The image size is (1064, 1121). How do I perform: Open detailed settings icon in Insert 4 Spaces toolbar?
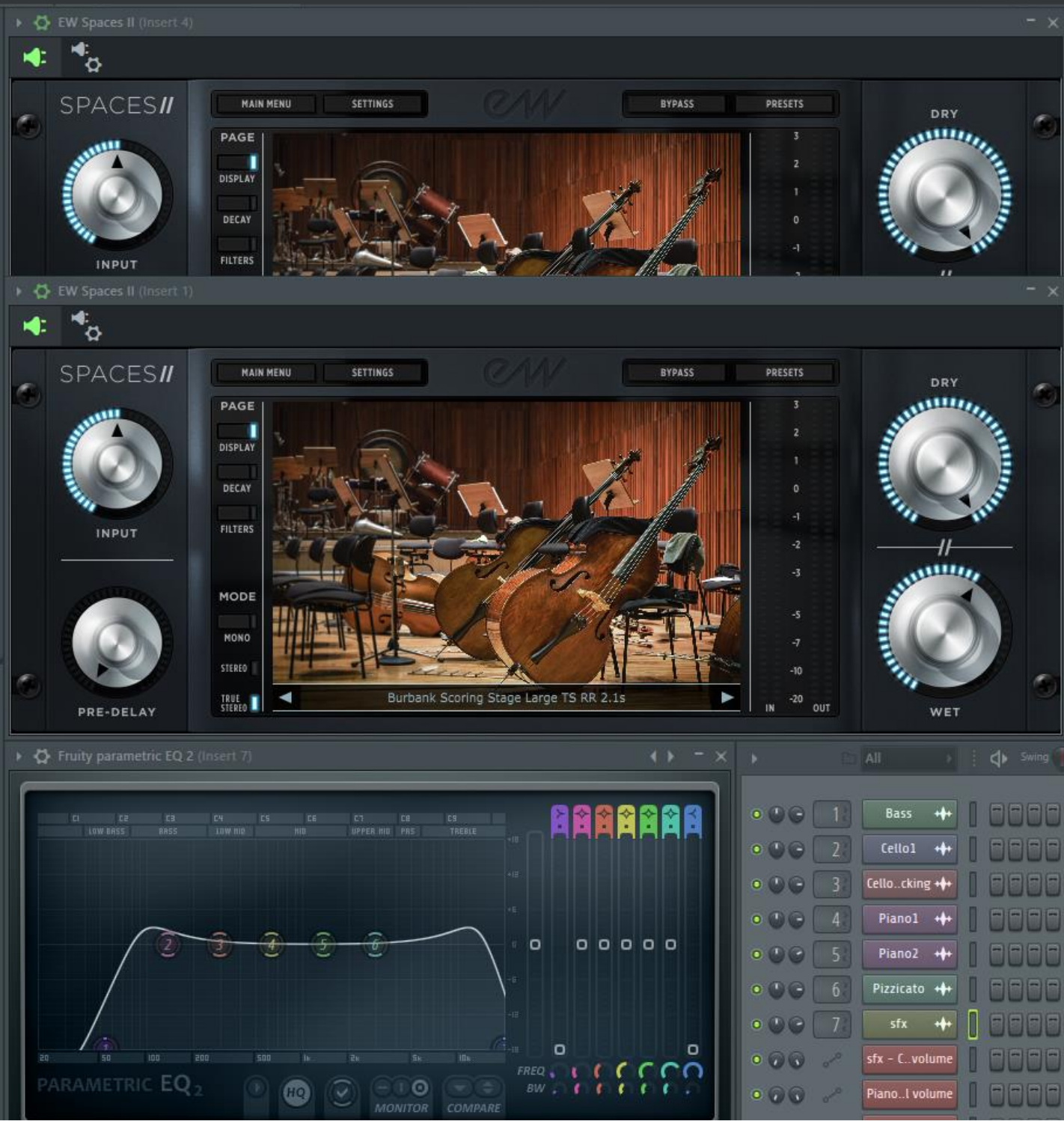click(x=87, y=57)
